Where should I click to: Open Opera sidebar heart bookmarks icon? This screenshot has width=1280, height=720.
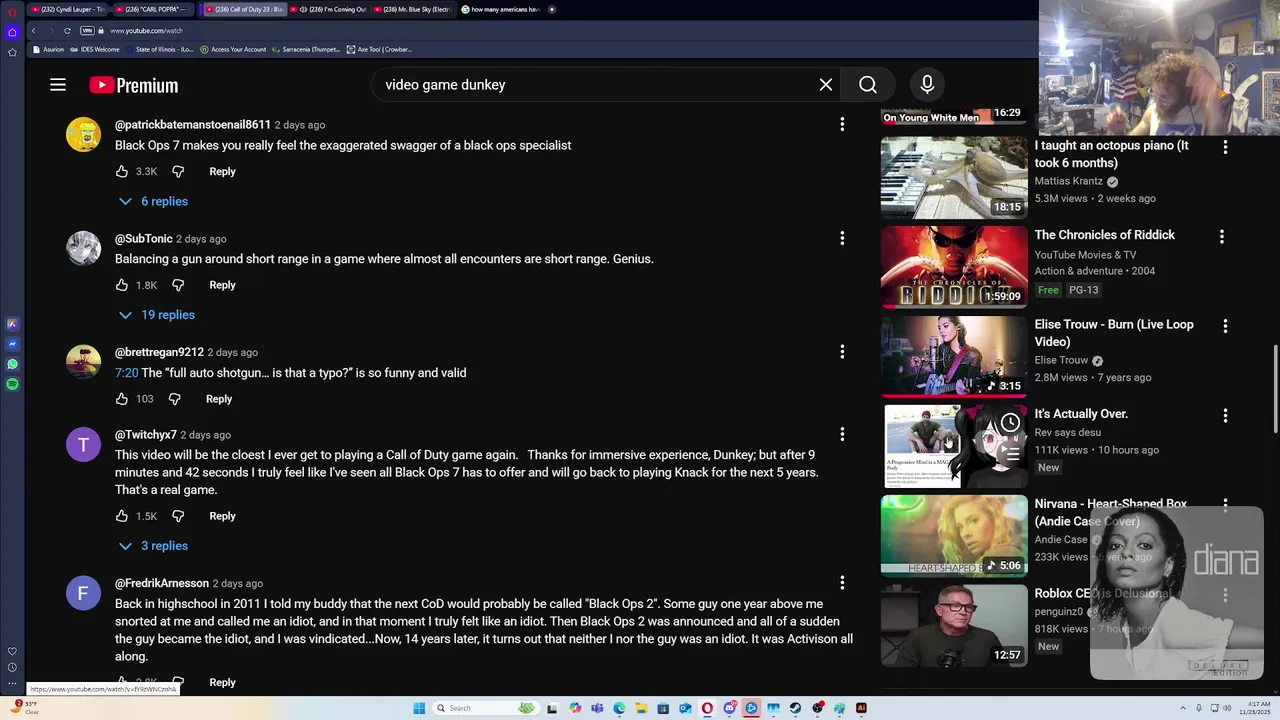(x=12, y=651)
